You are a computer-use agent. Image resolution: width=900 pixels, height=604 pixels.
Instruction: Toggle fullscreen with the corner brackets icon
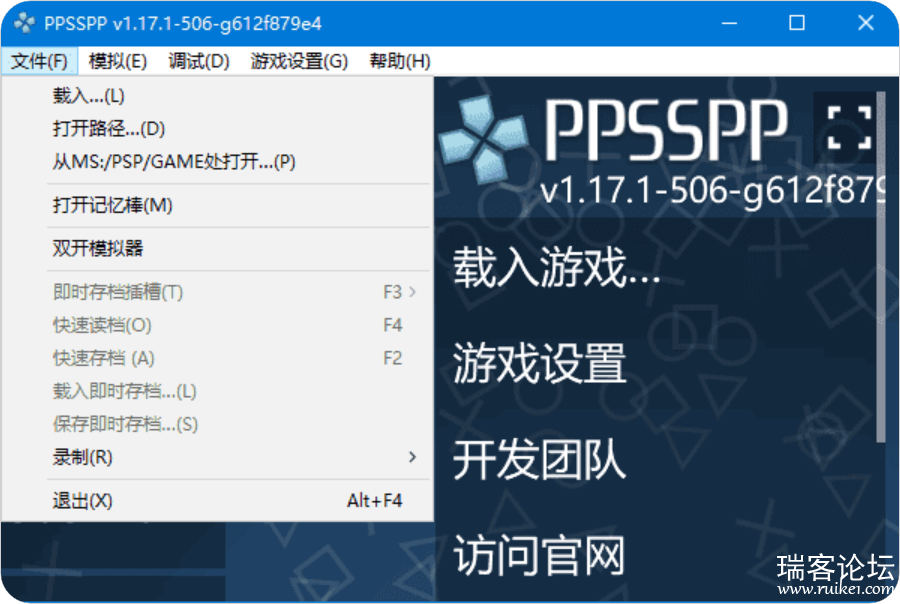tap(849, 127)
